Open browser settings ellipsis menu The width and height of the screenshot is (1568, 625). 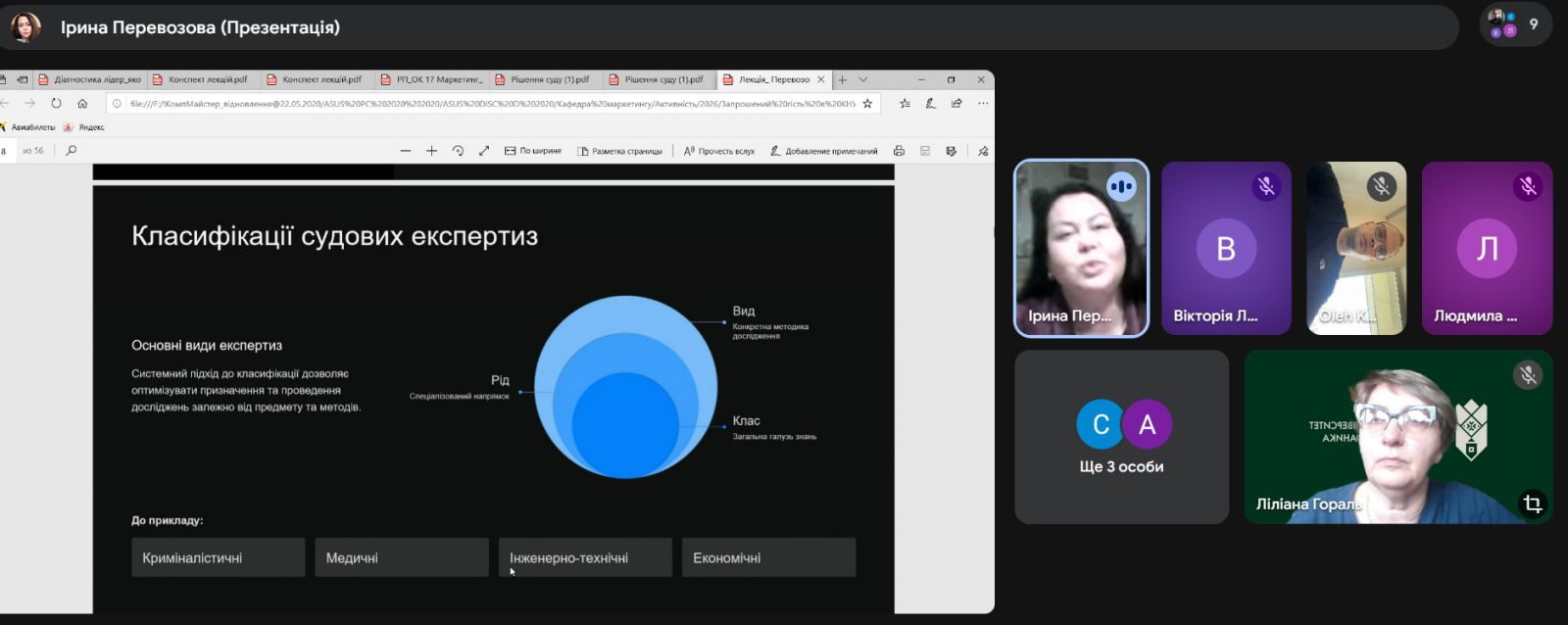coord(982,104)
